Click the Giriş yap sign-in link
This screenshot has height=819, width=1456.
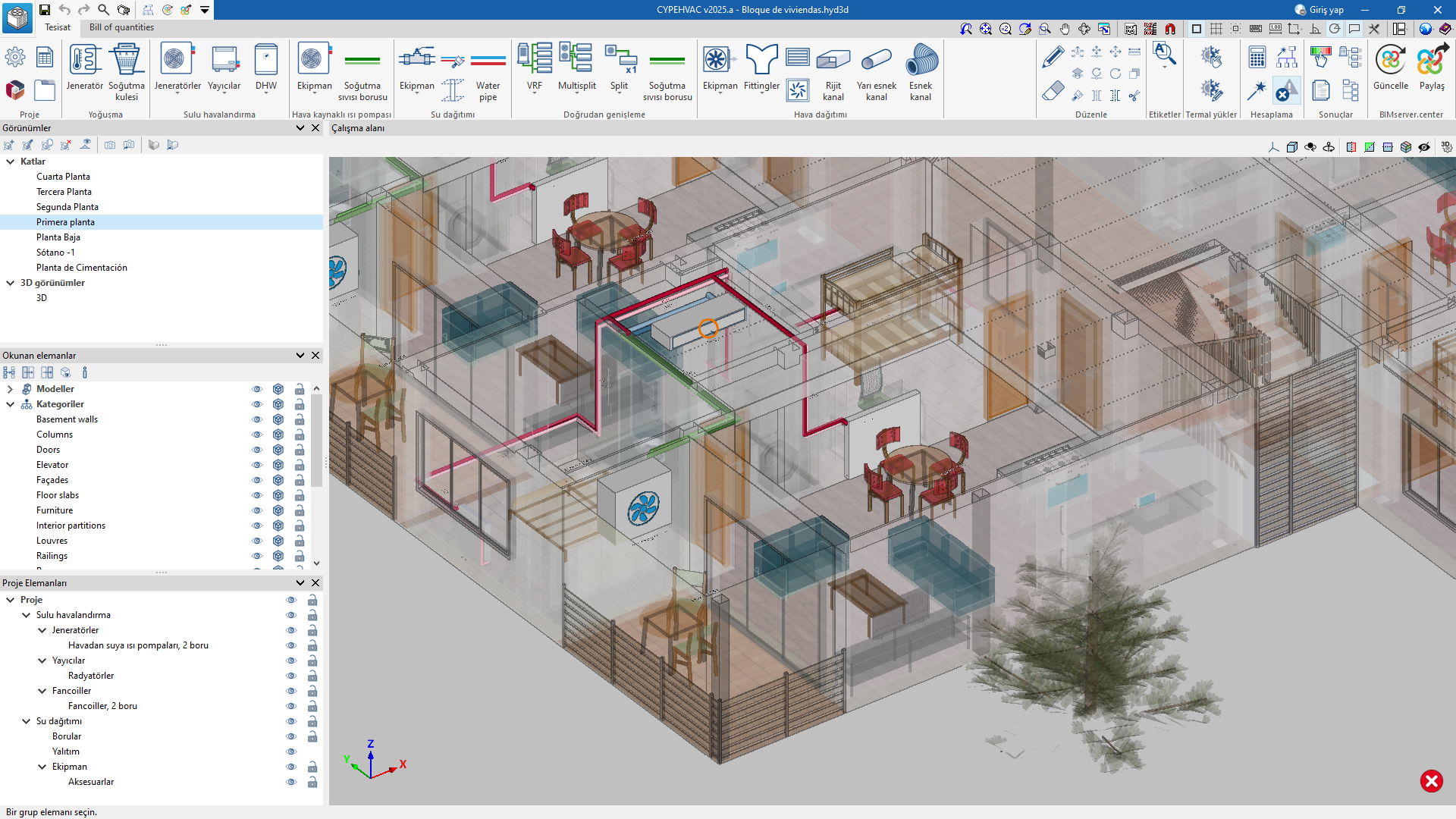pyautogui.click(x=1326, y=10)
